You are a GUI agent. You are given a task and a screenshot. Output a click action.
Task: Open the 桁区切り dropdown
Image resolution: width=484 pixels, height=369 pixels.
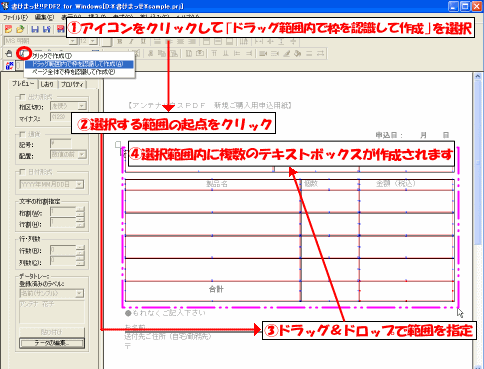82,106
